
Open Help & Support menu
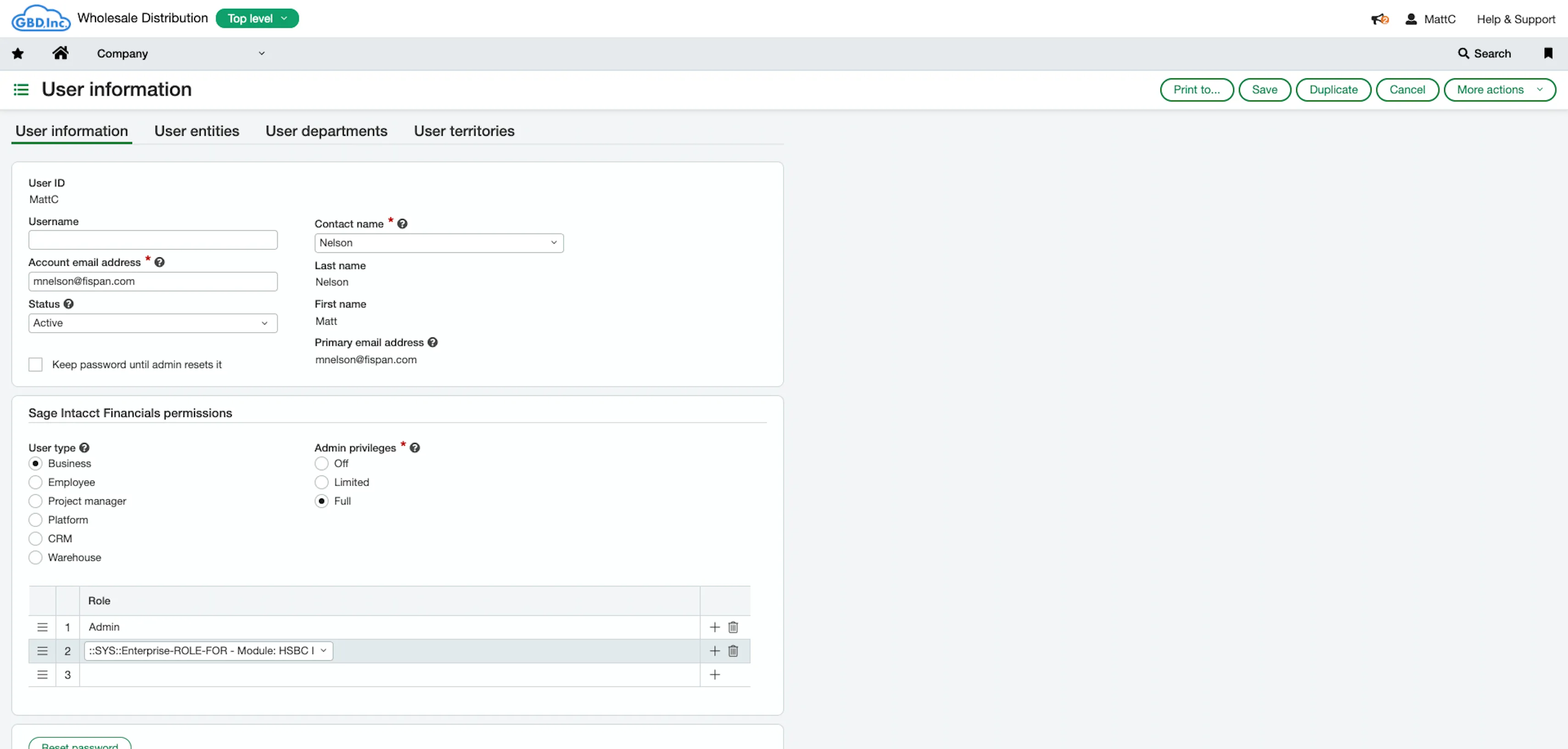coord(1516,19)
